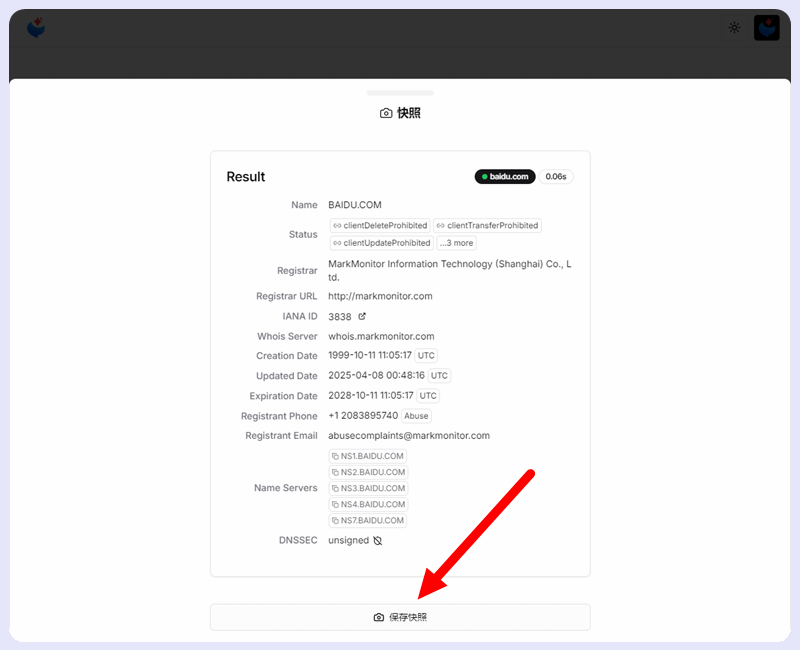Copy the NS4.BAIDU.COM name server
The width and height of the screenshot is (800, 650).
(x=368, y=505)
